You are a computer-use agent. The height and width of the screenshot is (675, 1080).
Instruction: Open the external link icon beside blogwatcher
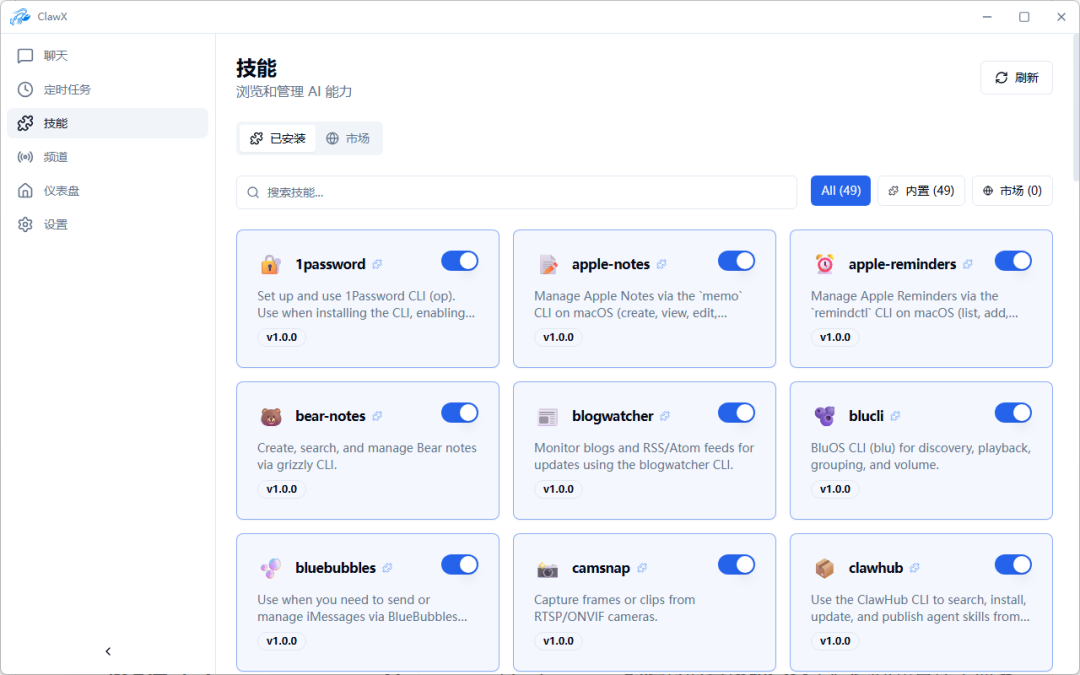click(x=665, y=417)
